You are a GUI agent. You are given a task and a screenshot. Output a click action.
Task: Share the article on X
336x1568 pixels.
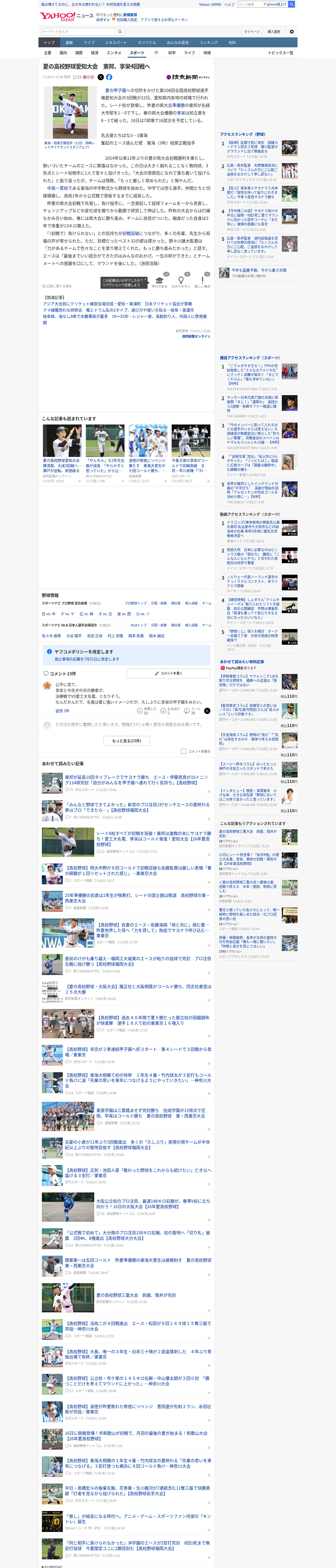point(101,77)
